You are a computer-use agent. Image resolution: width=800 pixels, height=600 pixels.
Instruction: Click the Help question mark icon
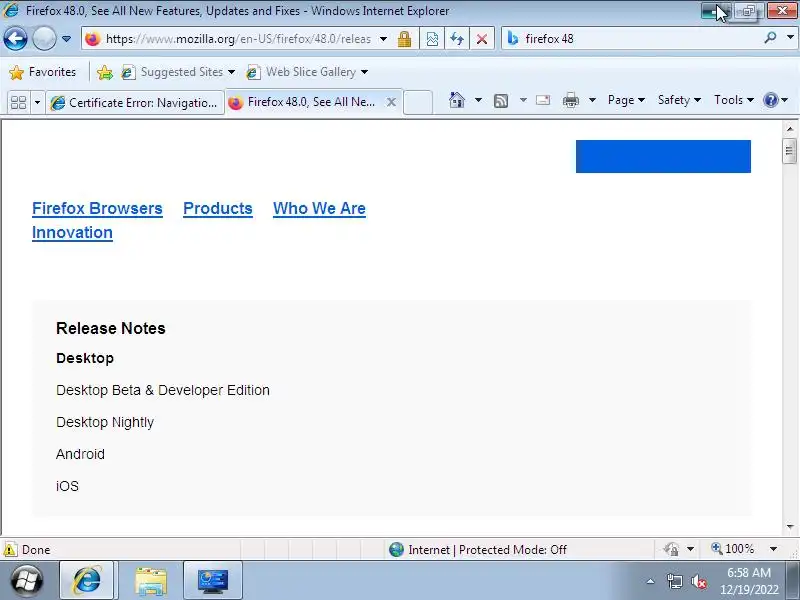pyautogui.click(x=770, y=100)
